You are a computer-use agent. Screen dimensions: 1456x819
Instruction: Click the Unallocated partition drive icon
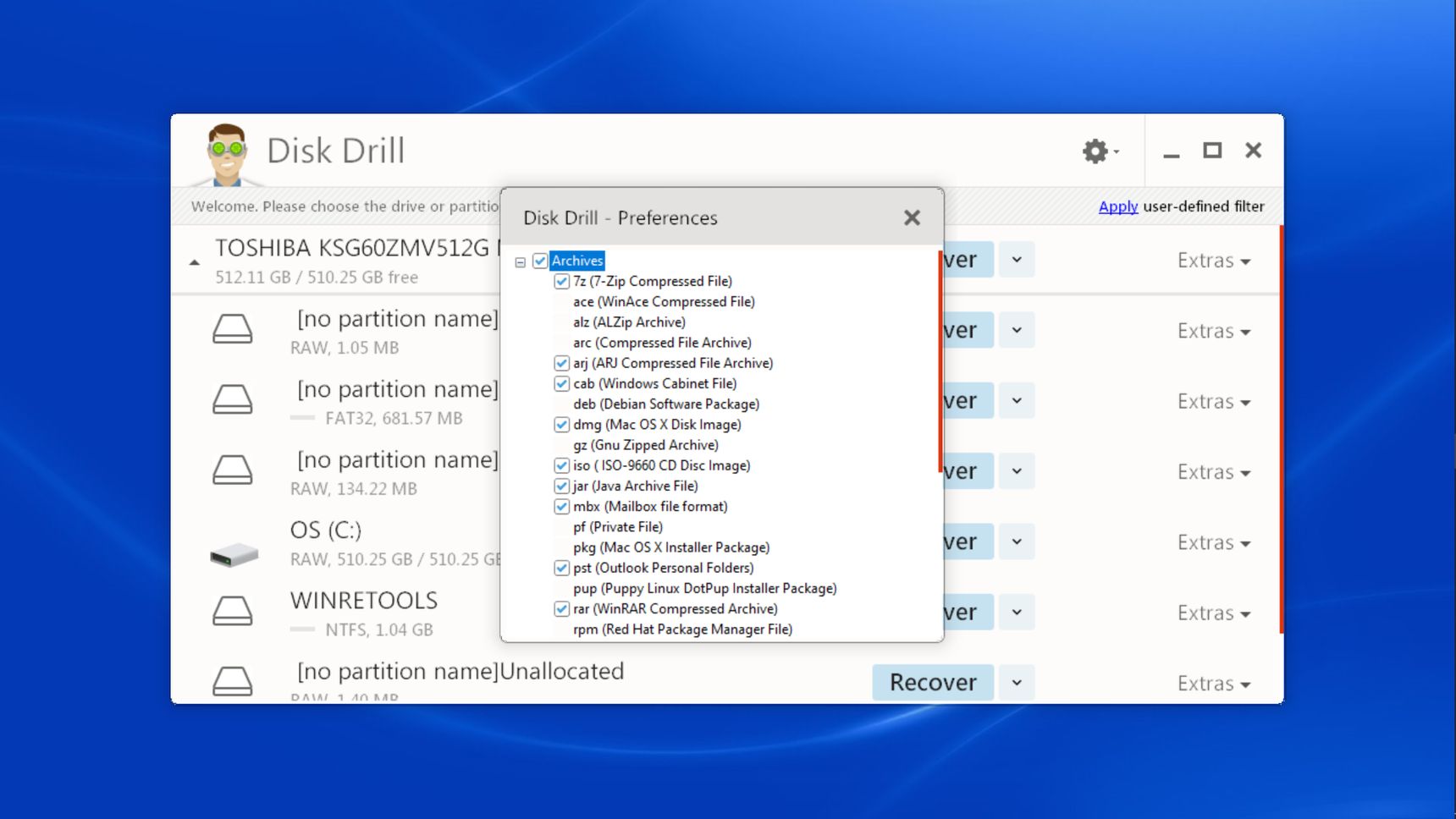click(232, 680)
